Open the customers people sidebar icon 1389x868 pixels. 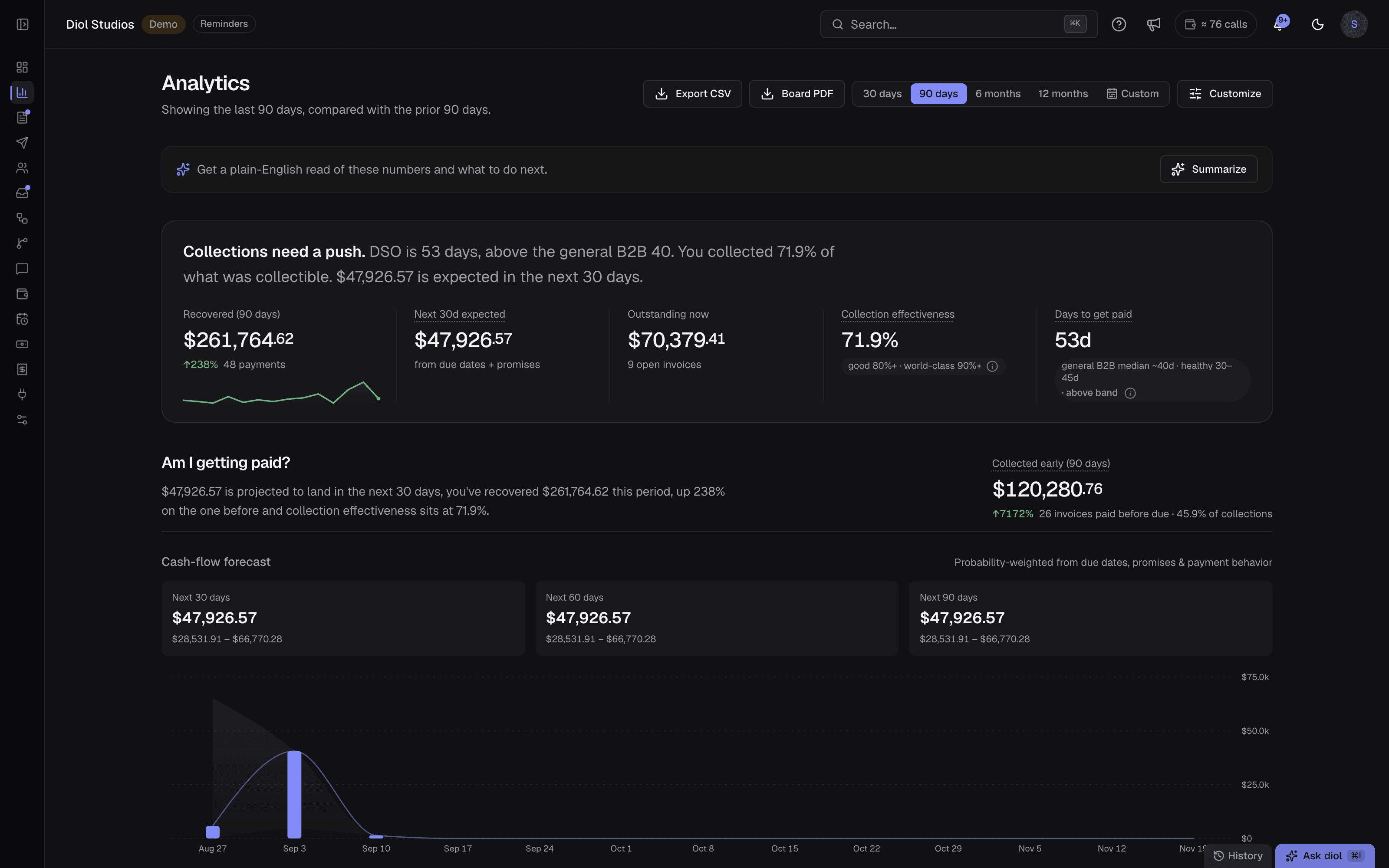(23, 168)
